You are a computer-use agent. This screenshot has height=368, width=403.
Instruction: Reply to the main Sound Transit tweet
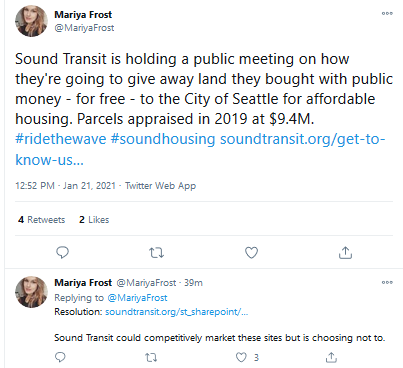coord(62,253)
